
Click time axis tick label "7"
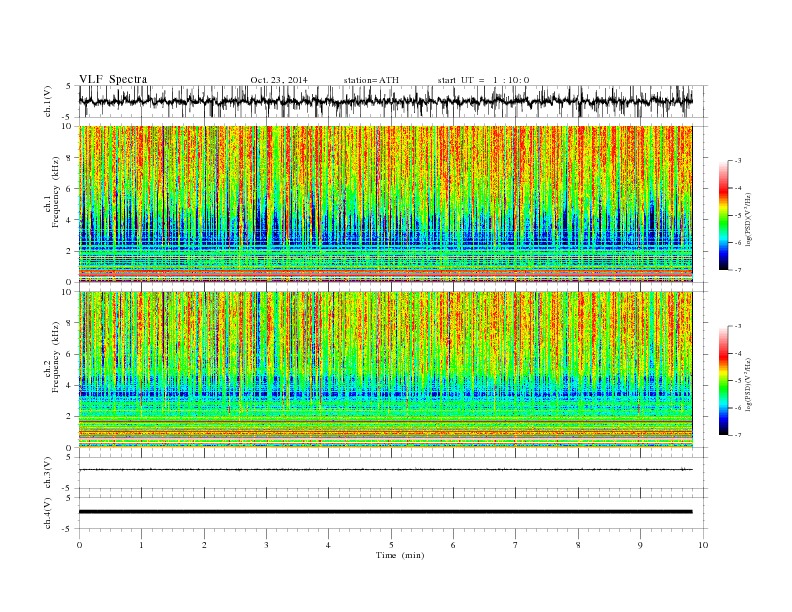[x=515, y=545]
